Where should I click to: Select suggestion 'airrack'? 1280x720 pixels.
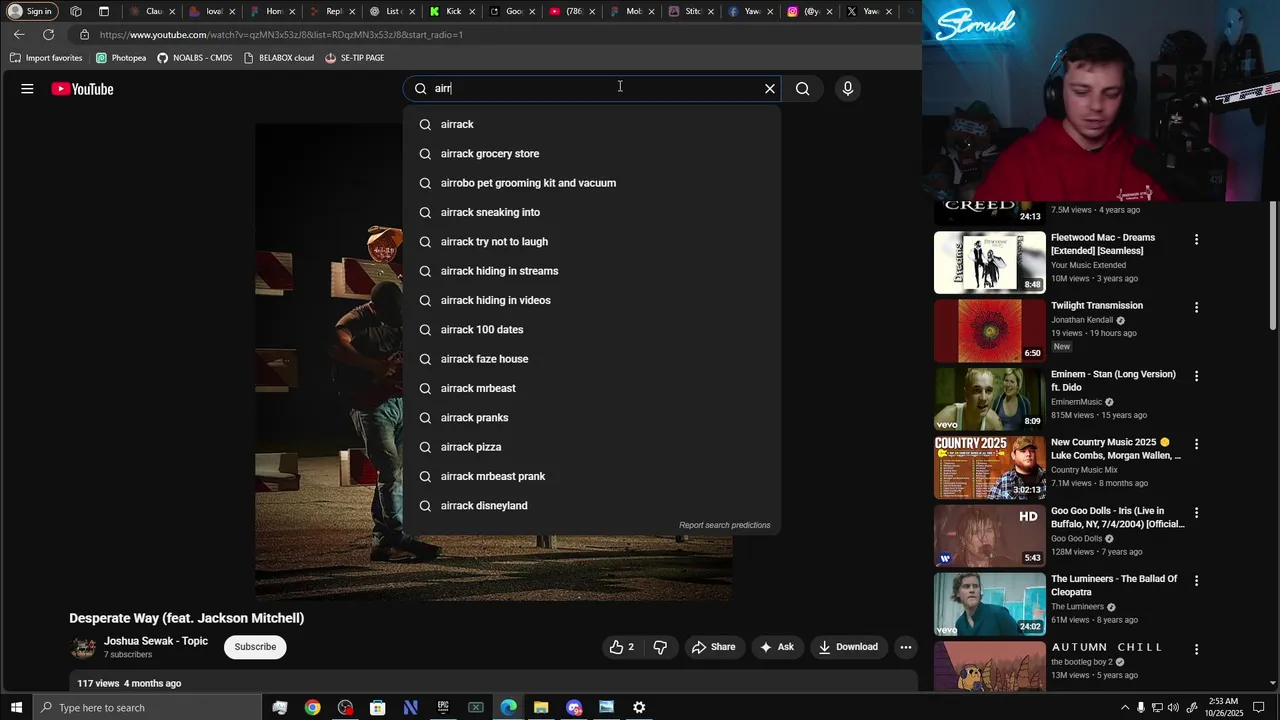click(x=592, y=124)
